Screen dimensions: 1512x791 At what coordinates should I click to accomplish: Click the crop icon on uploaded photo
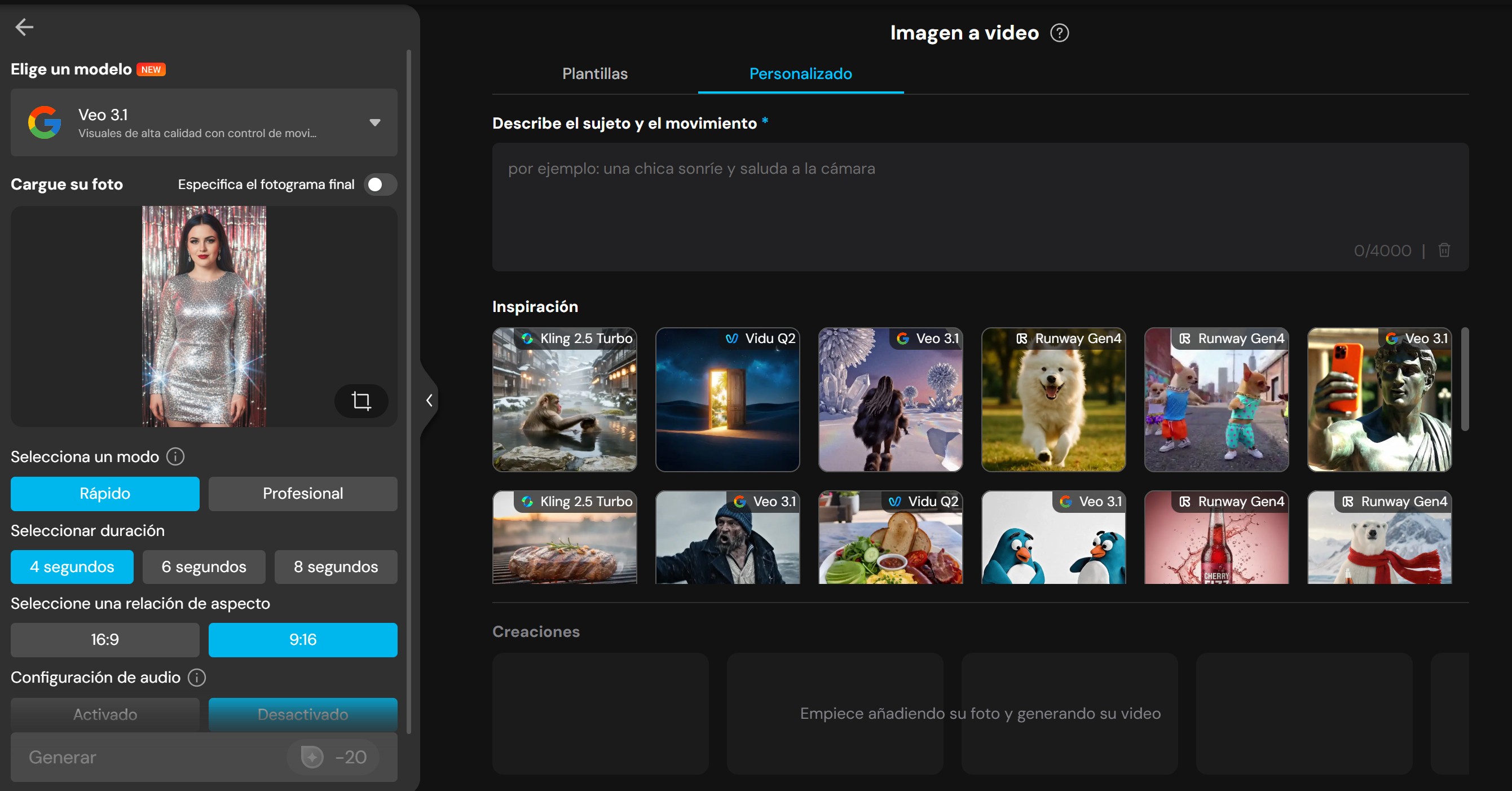(x=361, y=401)
